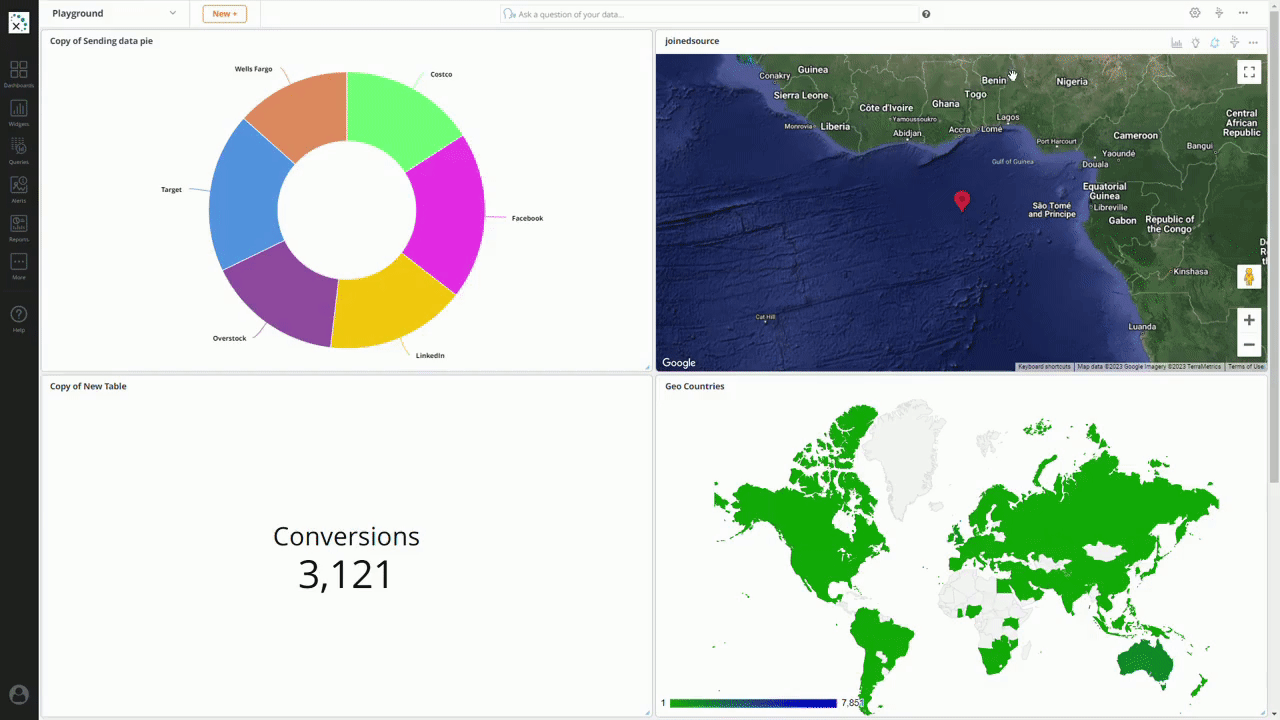Zoom in on the map with the plus button
The width and height of the screenshot is (1280, 720).
pos(1248,320)
